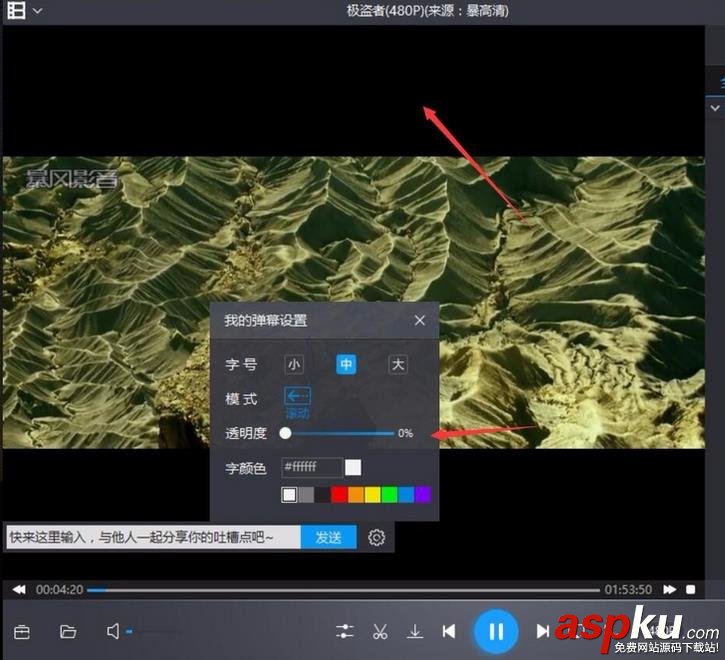Skip to the next video
725x660 pixels.
click(x=543, y=631)
